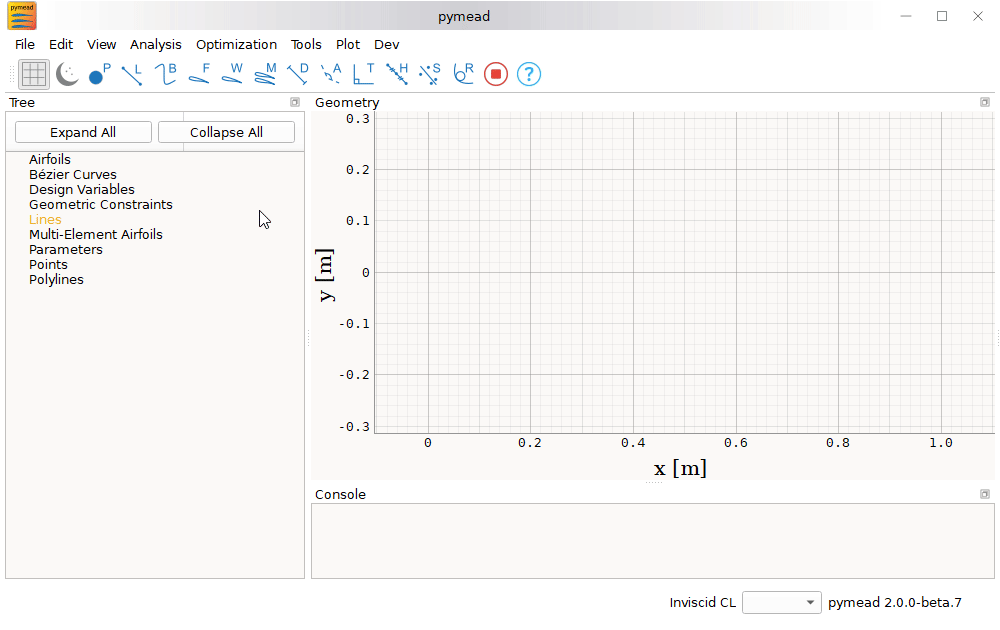
Task: Open the Inviscid CL dropdown
Action: (782, 603)
